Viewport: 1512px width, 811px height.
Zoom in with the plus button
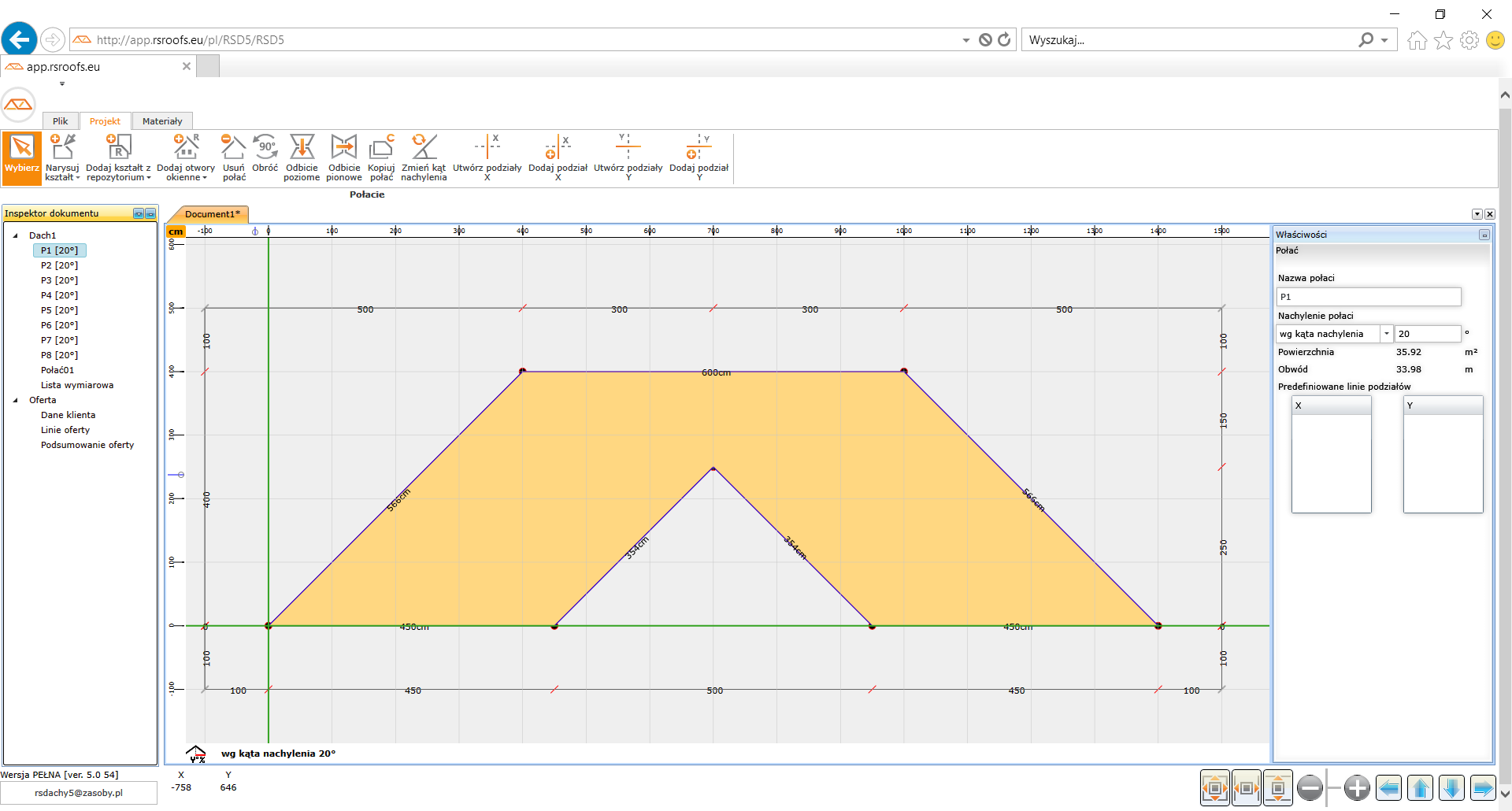coord(1357,787)
